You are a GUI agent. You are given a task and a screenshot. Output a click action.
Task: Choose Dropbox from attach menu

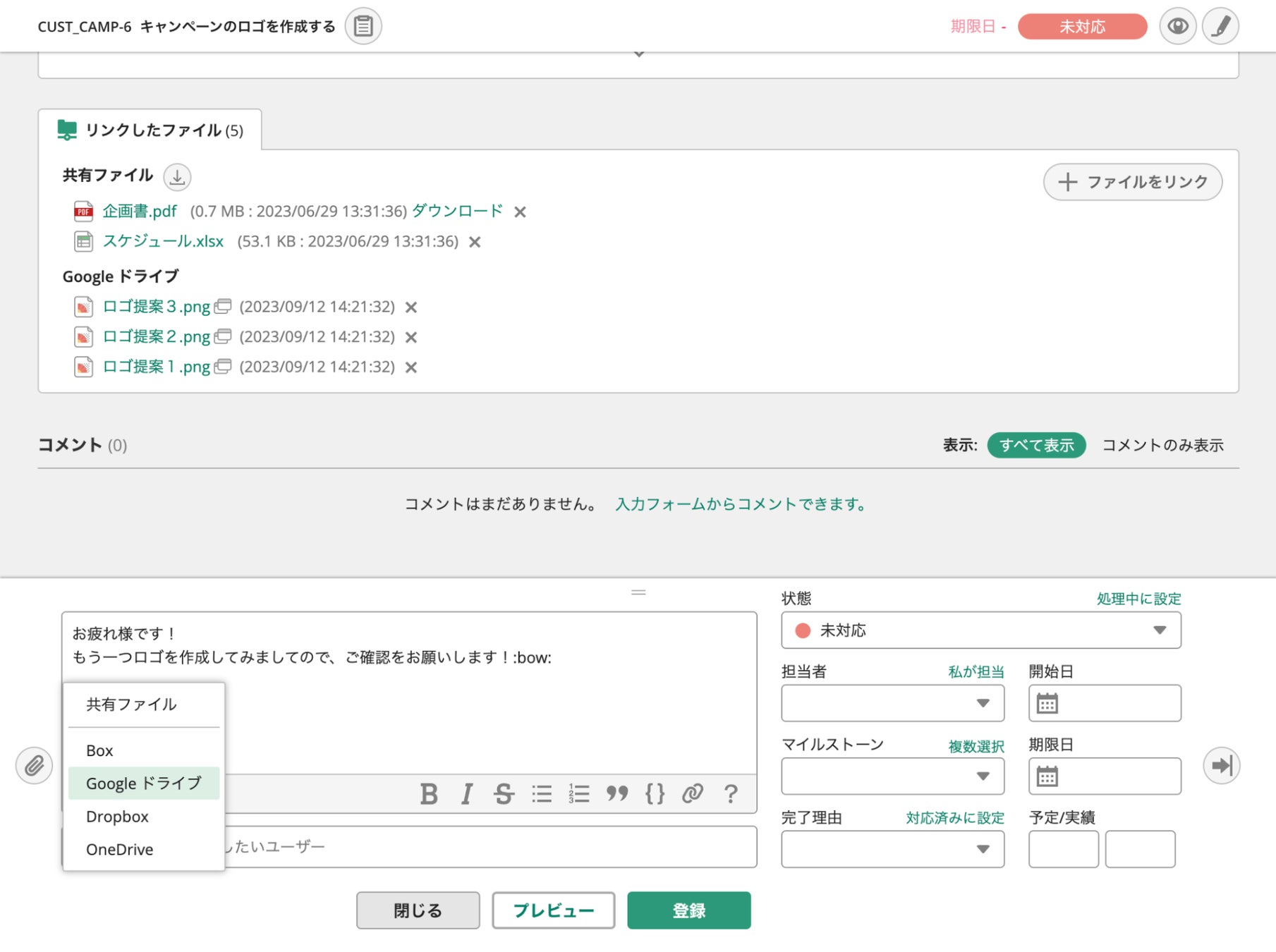[x=144, y=817]
